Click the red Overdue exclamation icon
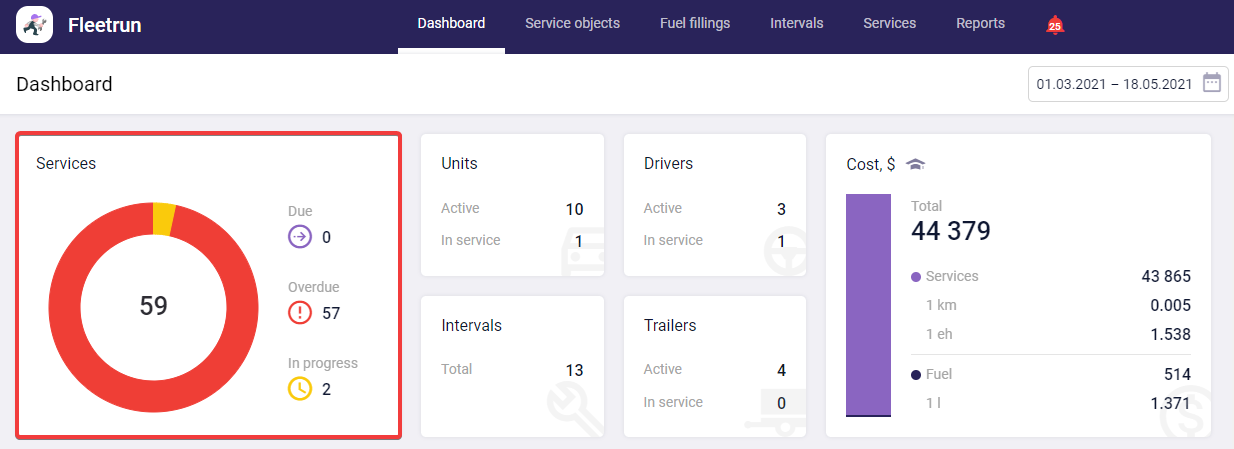 tap(300, 313)
